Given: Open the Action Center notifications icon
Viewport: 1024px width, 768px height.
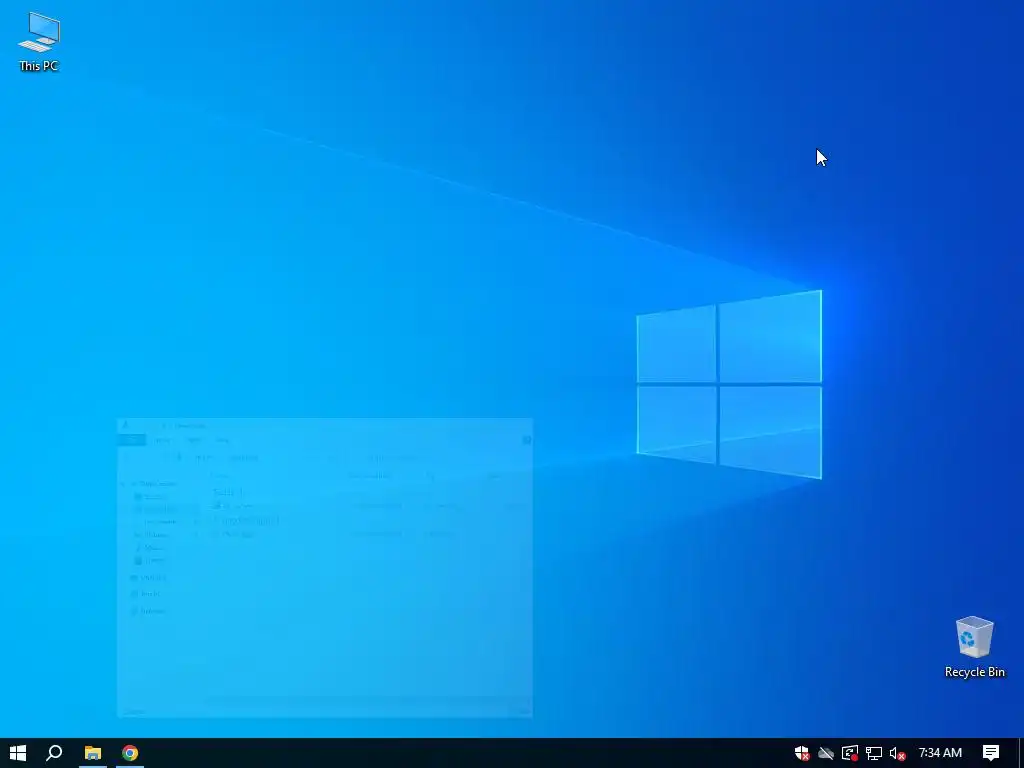Looking at the screenshot, I should [x=991, y=753].
